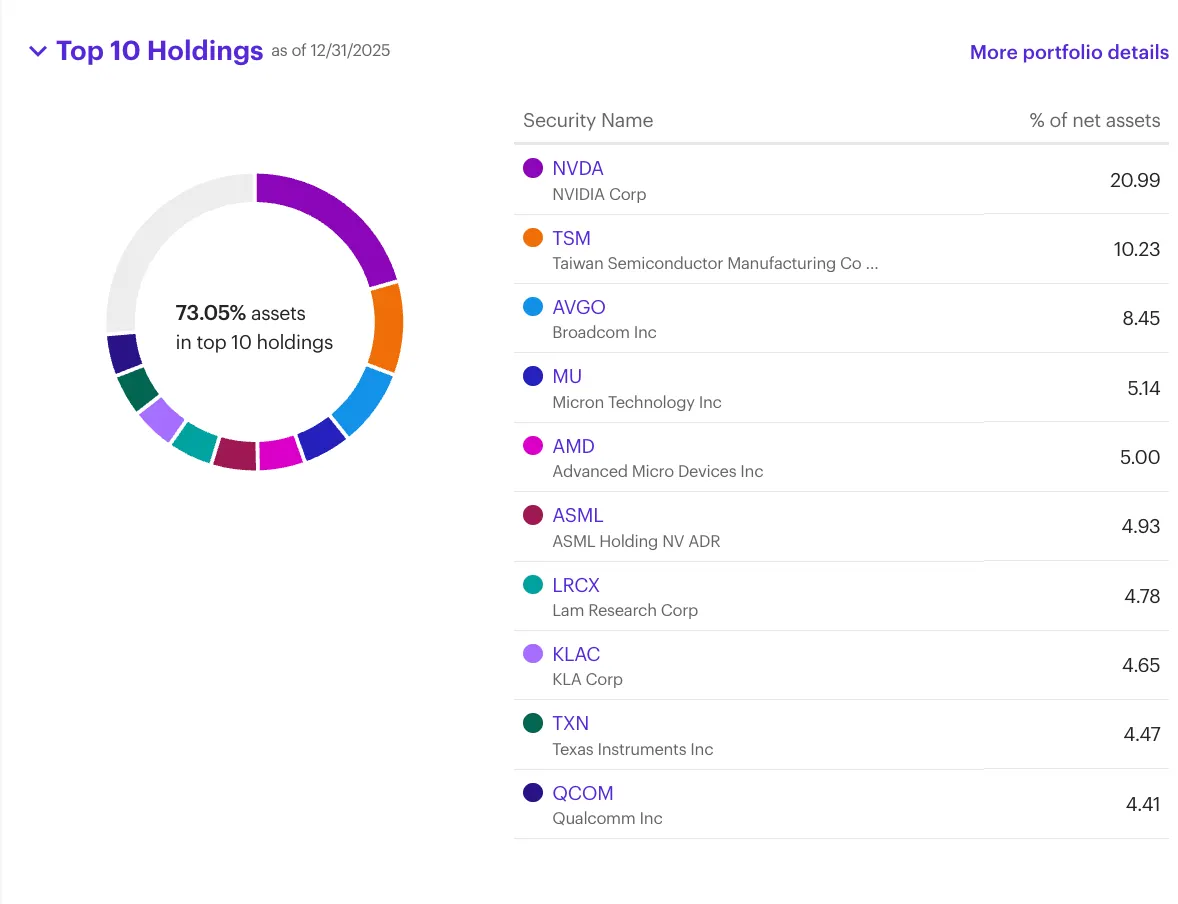
Task: Click the 5.00 value for AMD
Action: pos(1140,458)
